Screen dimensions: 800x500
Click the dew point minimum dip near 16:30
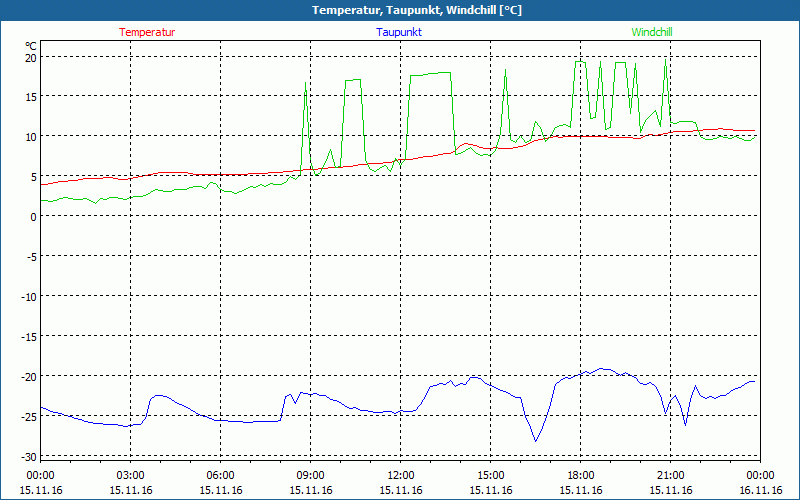(536, 441)
